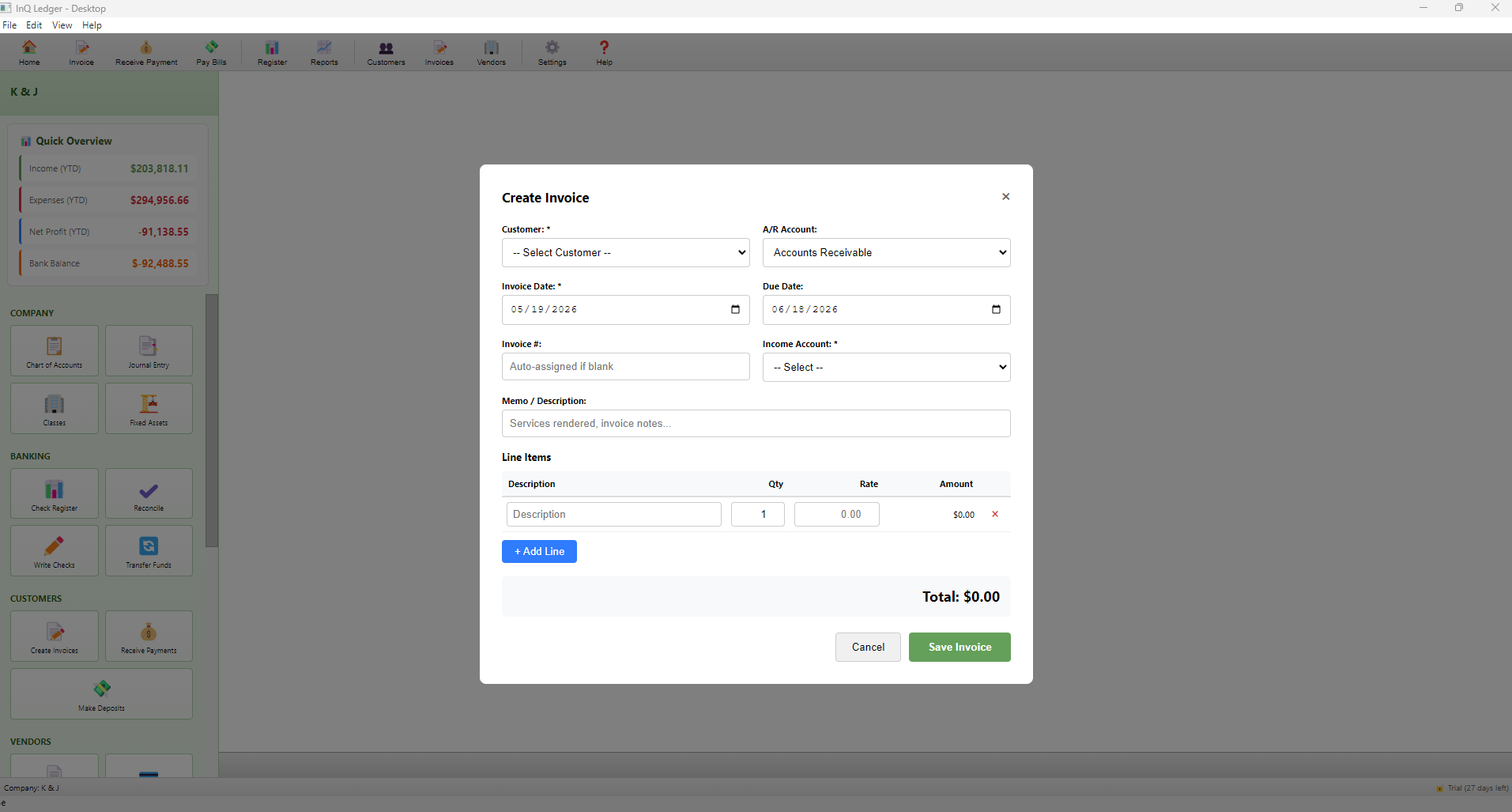Open the Settings gear icon
This screenshot has height=812, width=1512.
click(552, 52)
